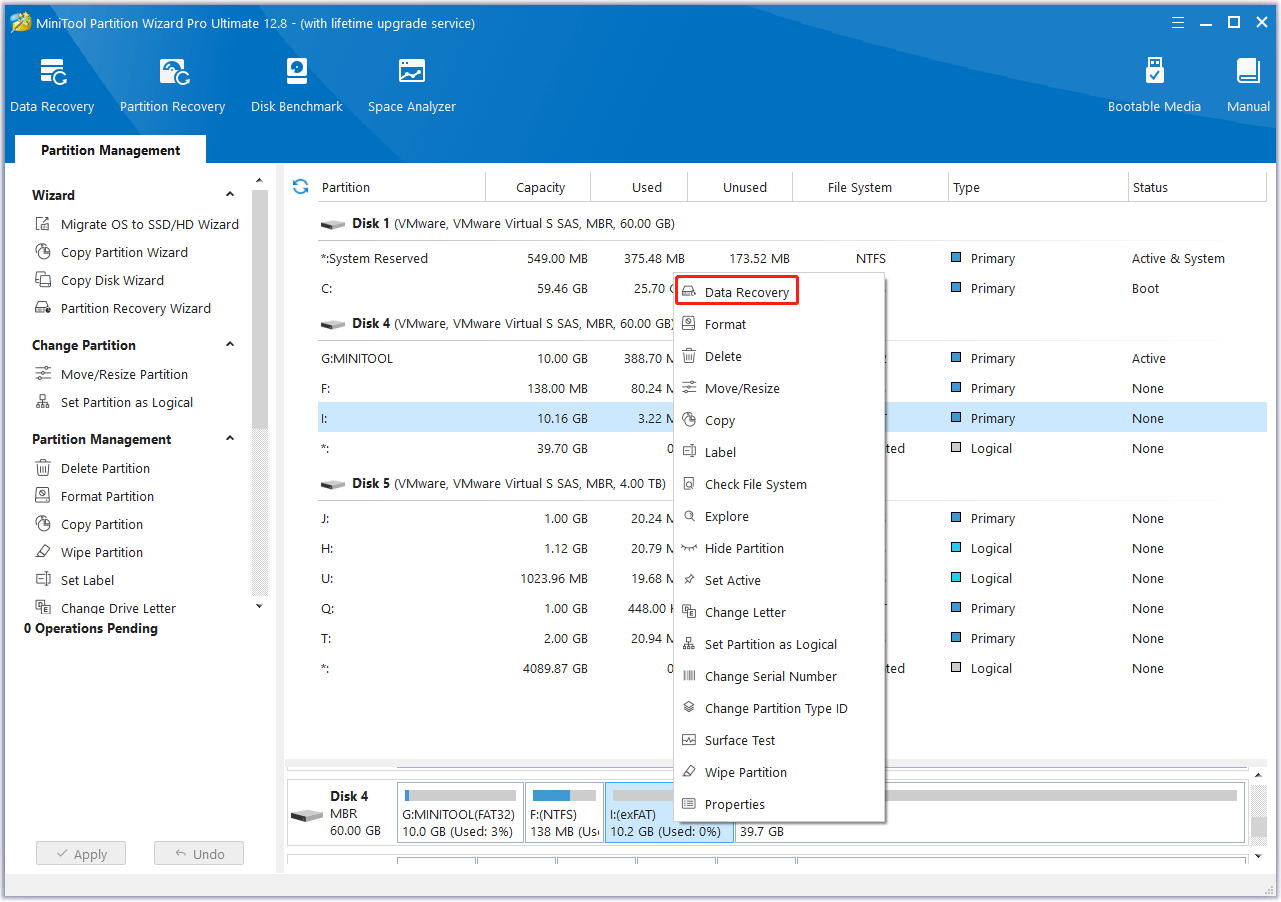Select Explore in the context menu
Image resolution: width=1281 pixels, height=902 pixels.
coord(780,516)
